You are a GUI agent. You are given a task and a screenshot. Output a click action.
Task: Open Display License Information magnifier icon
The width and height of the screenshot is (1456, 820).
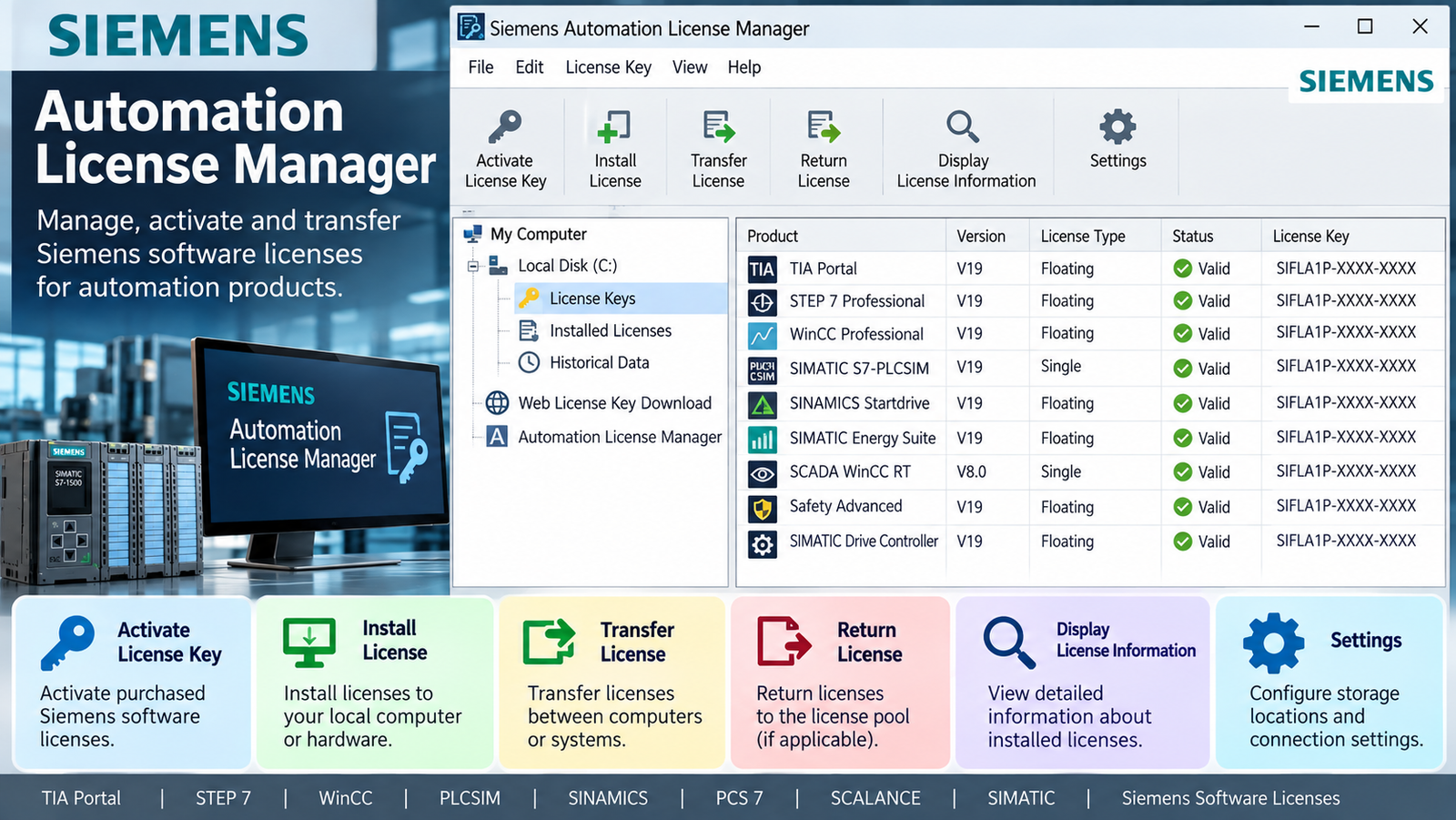[x=963, y=127]
